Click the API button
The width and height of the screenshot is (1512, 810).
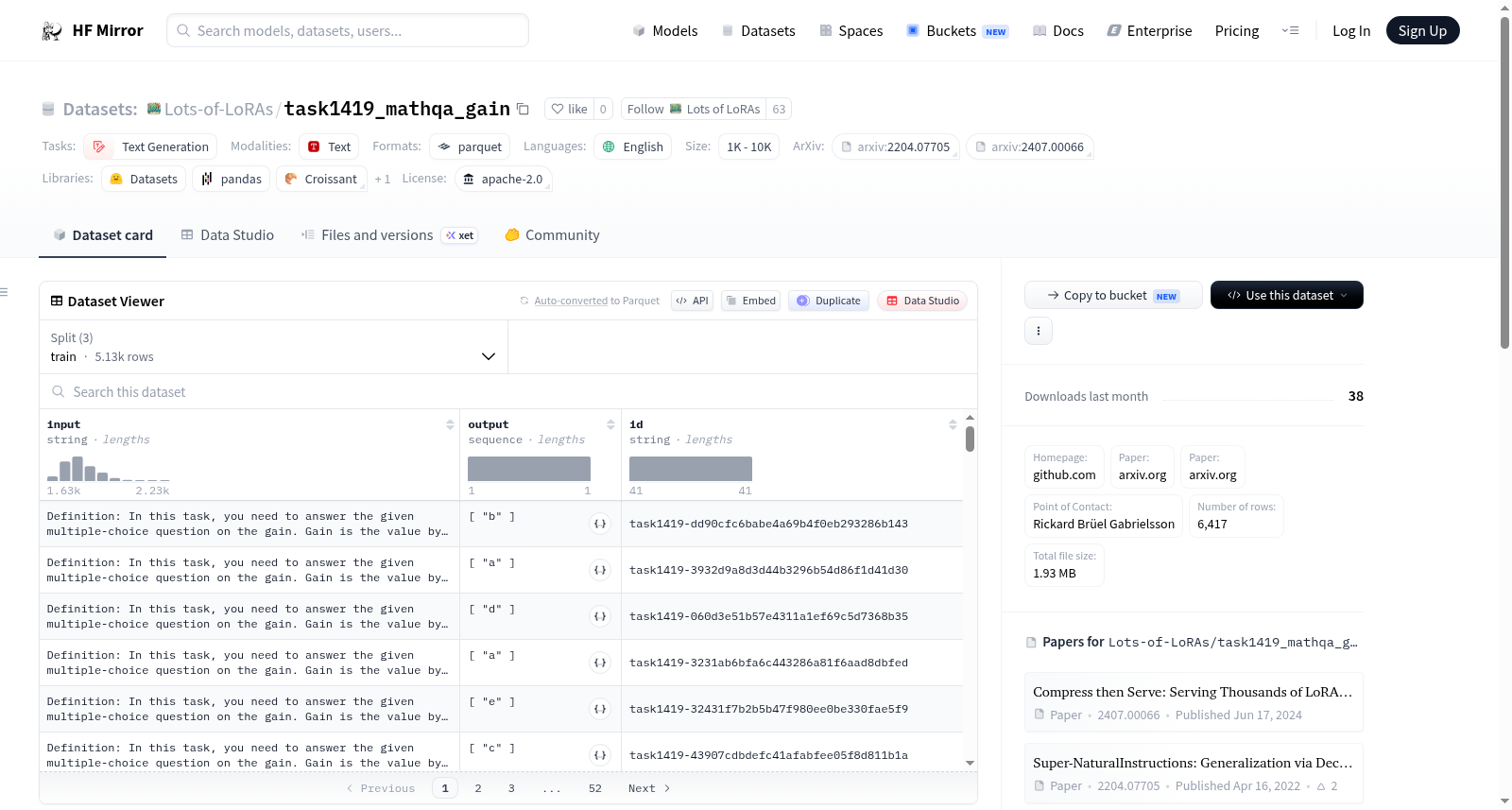click(x=692, y=301)
